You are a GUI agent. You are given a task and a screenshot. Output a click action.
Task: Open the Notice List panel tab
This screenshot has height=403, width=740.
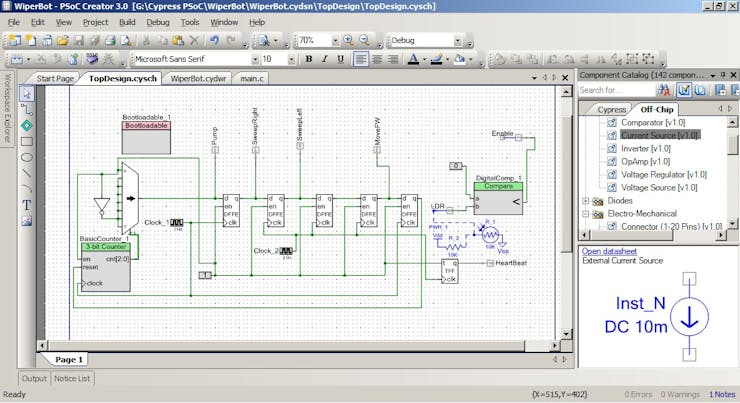72,378
